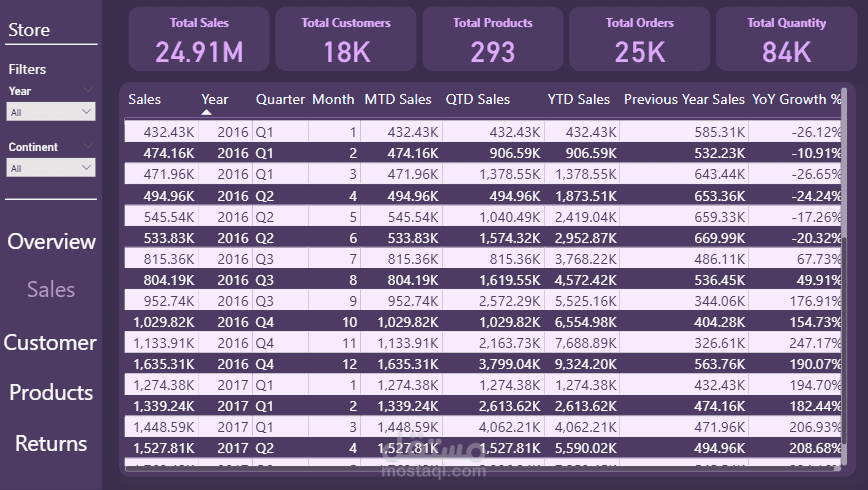Select the Sales page in the sidebar
The image size is (868, 490).
51,290
